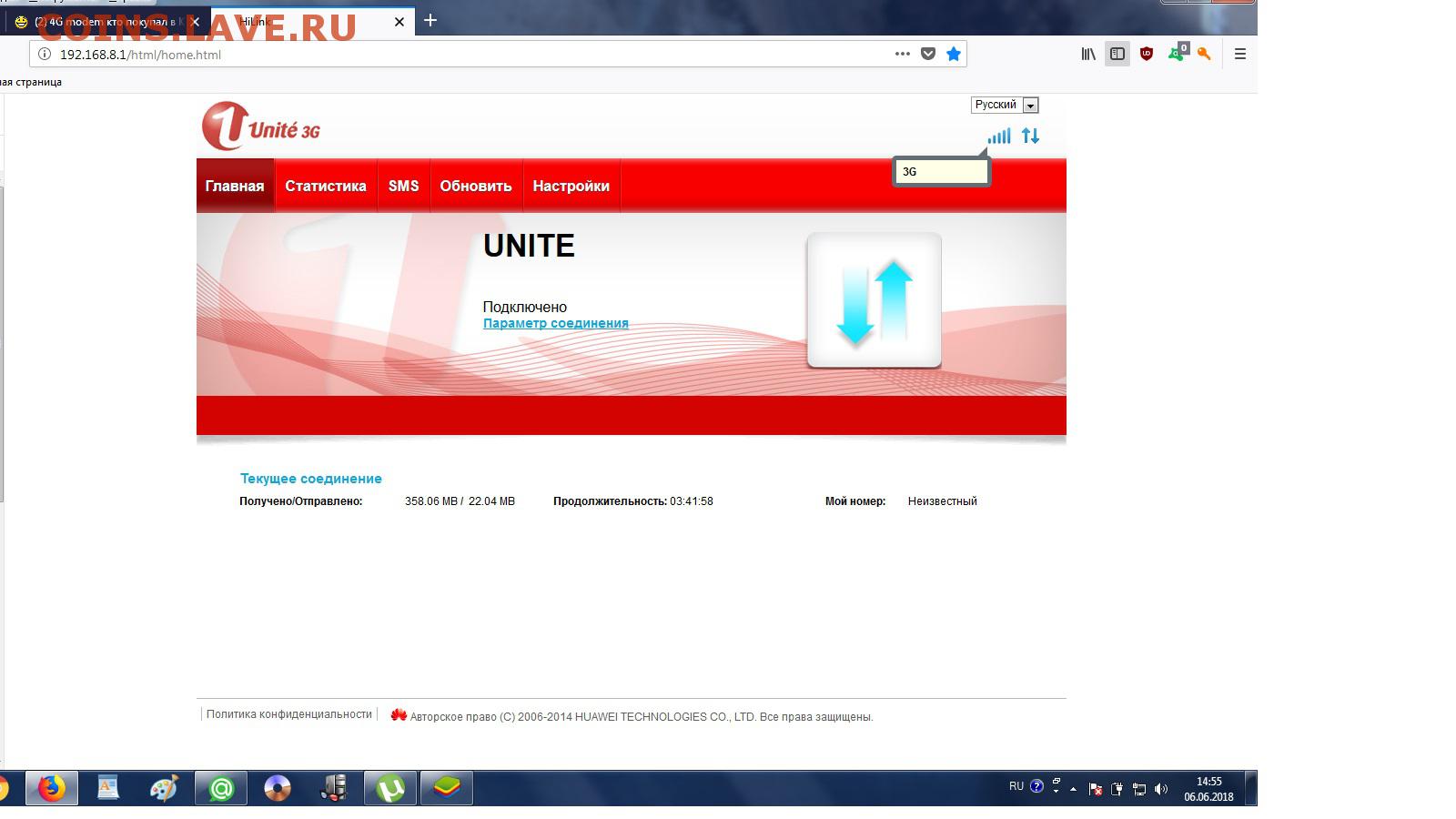This screenshot has height=819, width=1456.
Task: Click the signal strength bars icon
Action: point(999,136)
